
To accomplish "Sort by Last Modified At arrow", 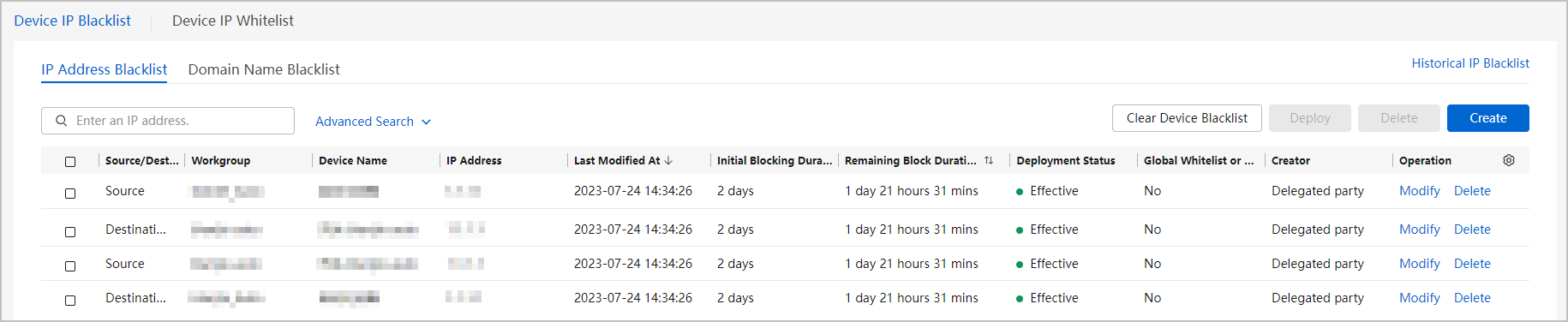I will [668, 160].
